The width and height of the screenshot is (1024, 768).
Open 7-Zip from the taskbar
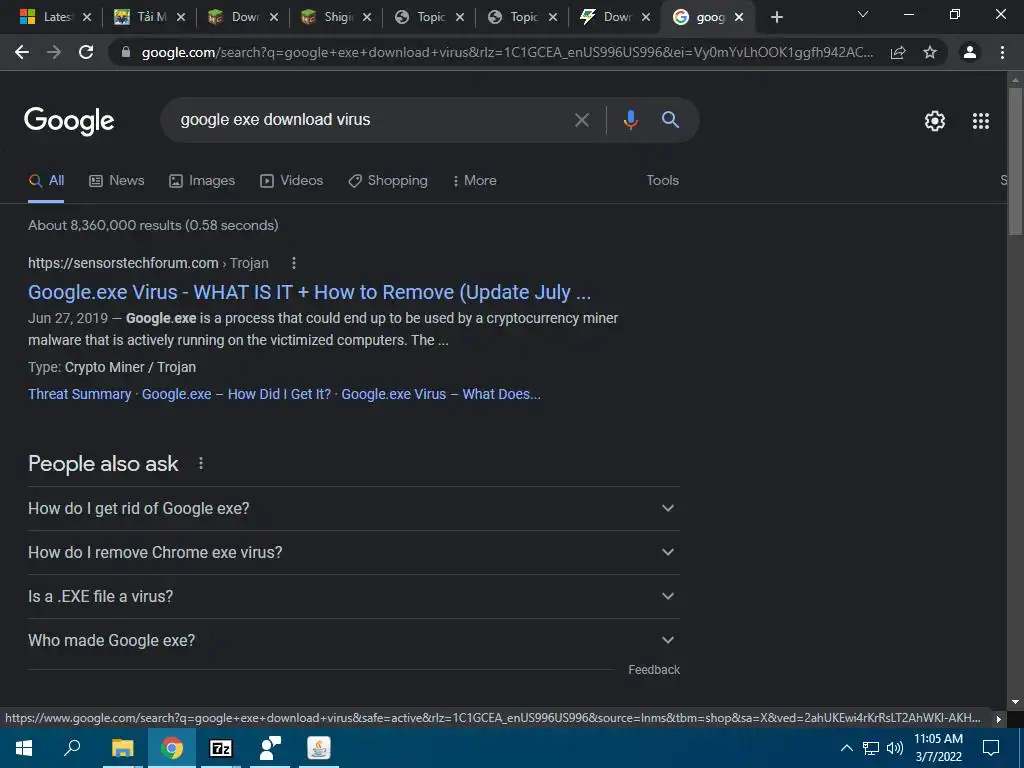(221, 748)
